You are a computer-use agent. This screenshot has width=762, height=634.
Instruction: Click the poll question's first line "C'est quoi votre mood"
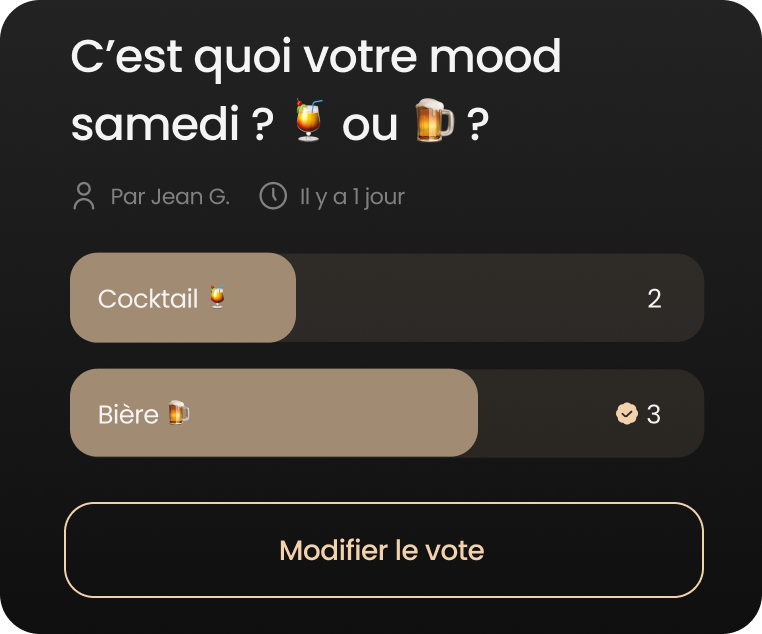point(316,58)
